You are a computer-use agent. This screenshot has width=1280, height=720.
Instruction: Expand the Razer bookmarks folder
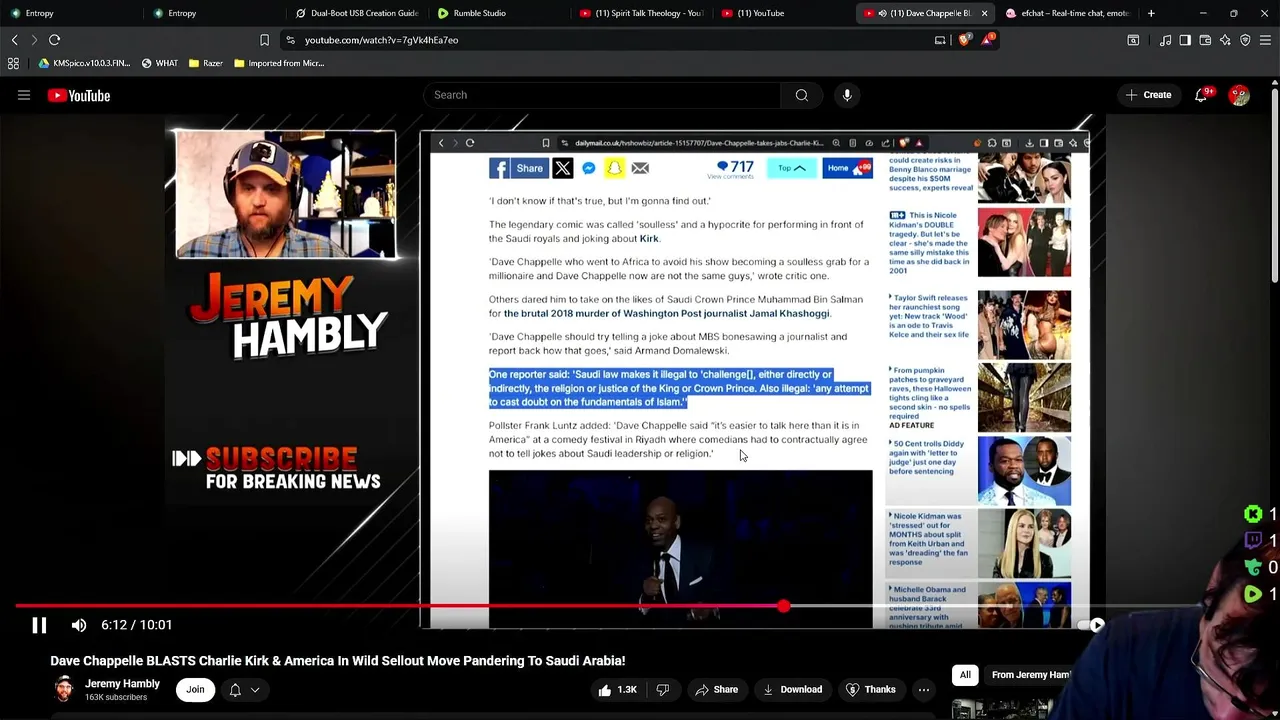click(205, 63)
